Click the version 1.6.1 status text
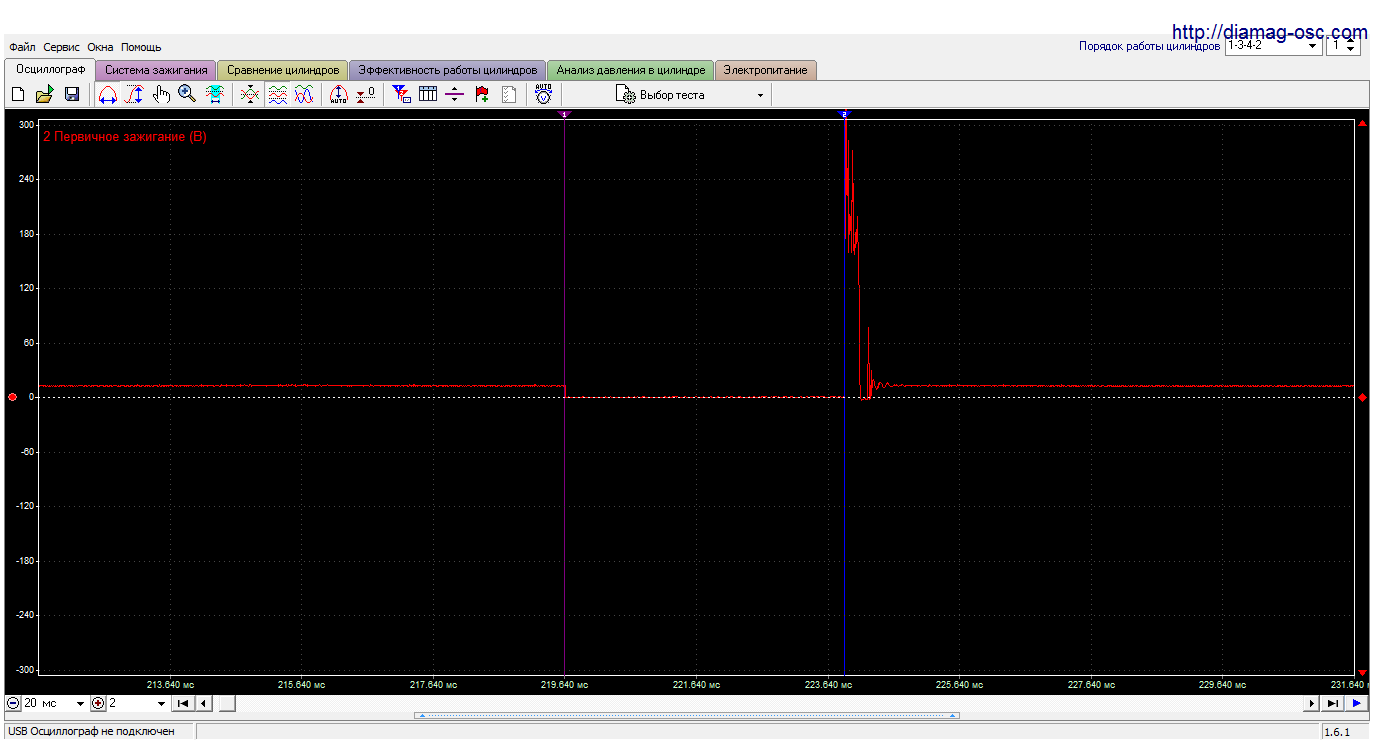This screenshot has width=1382, height=744. point(1337,732)
